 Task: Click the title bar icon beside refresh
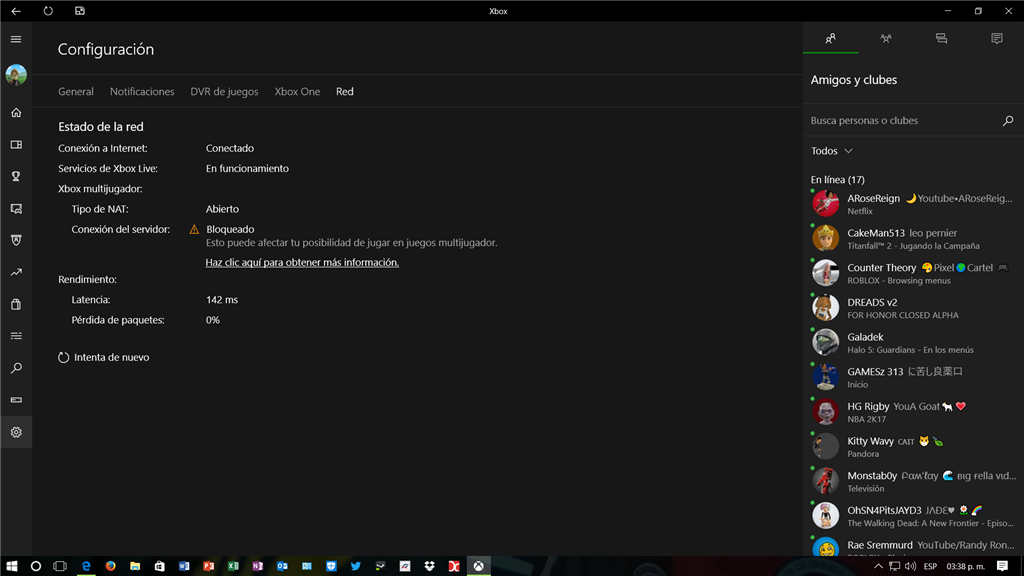(80, 11)
